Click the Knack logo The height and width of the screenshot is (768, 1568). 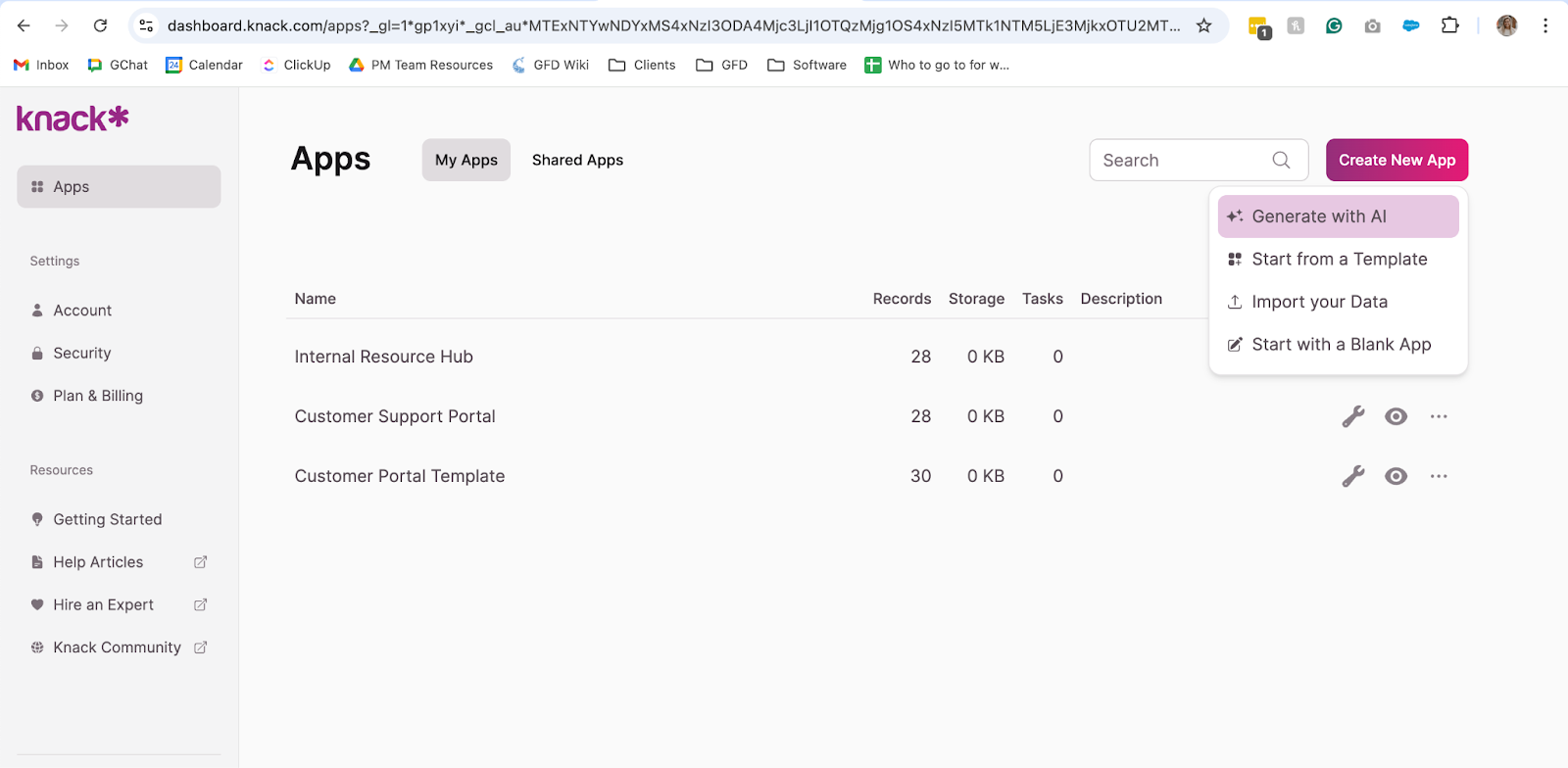73,119
